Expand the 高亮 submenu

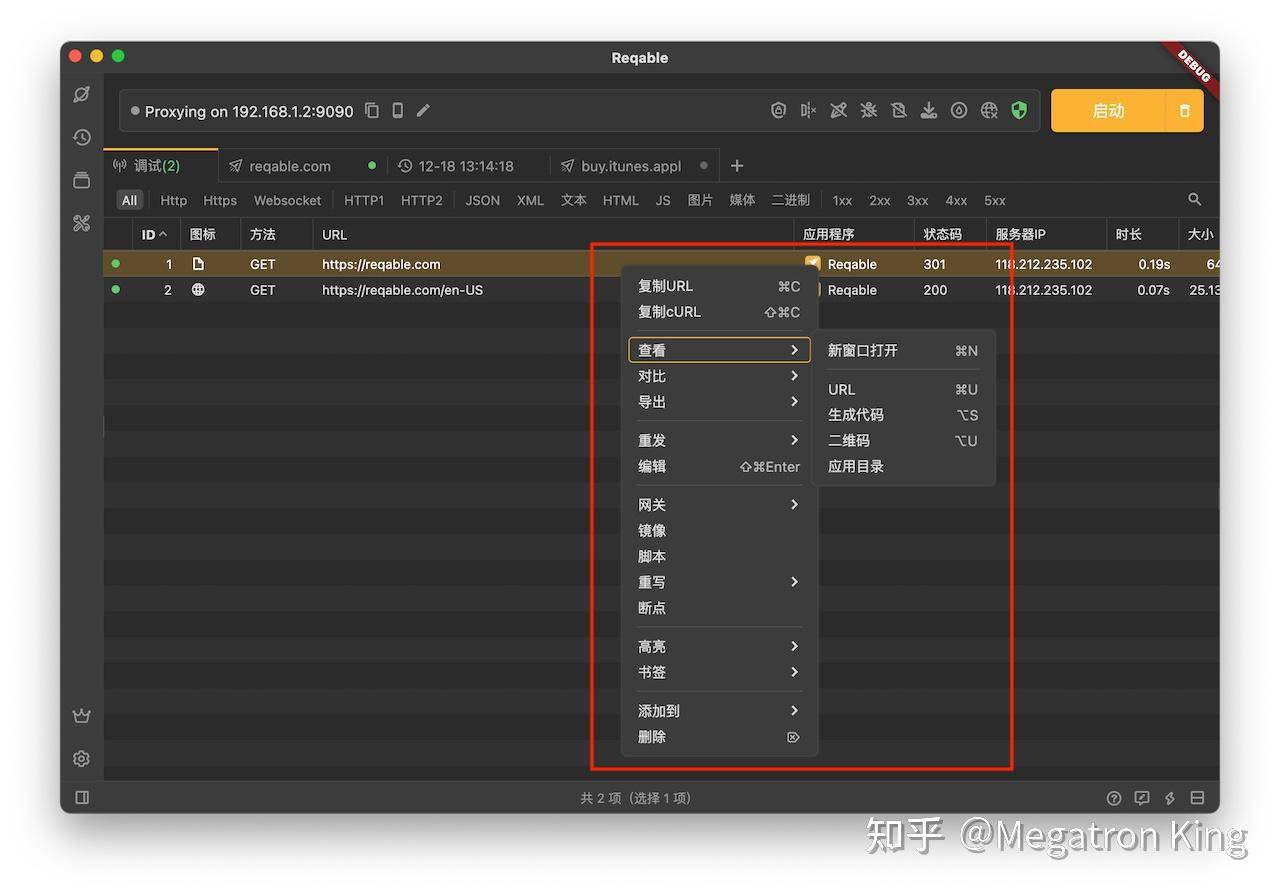719,647
